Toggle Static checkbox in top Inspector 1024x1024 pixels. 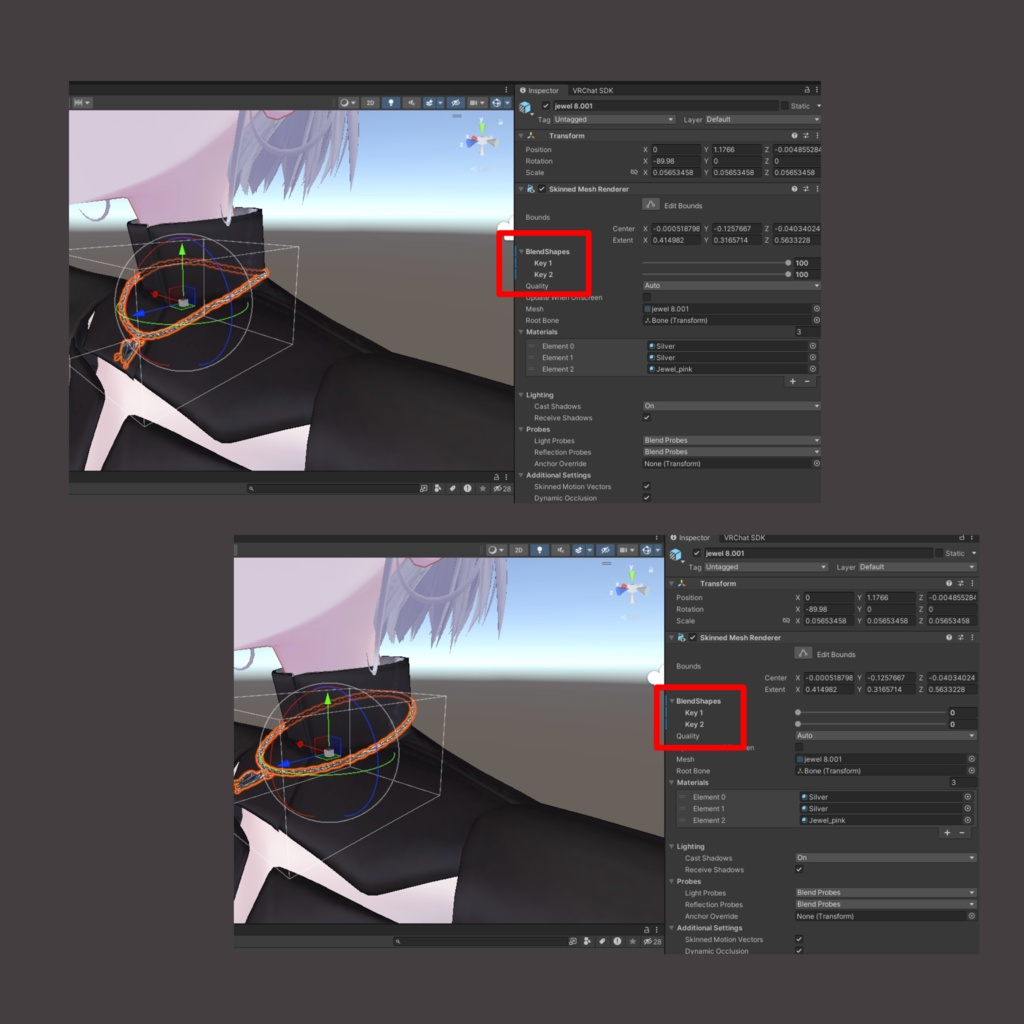(x=784, y=106)
